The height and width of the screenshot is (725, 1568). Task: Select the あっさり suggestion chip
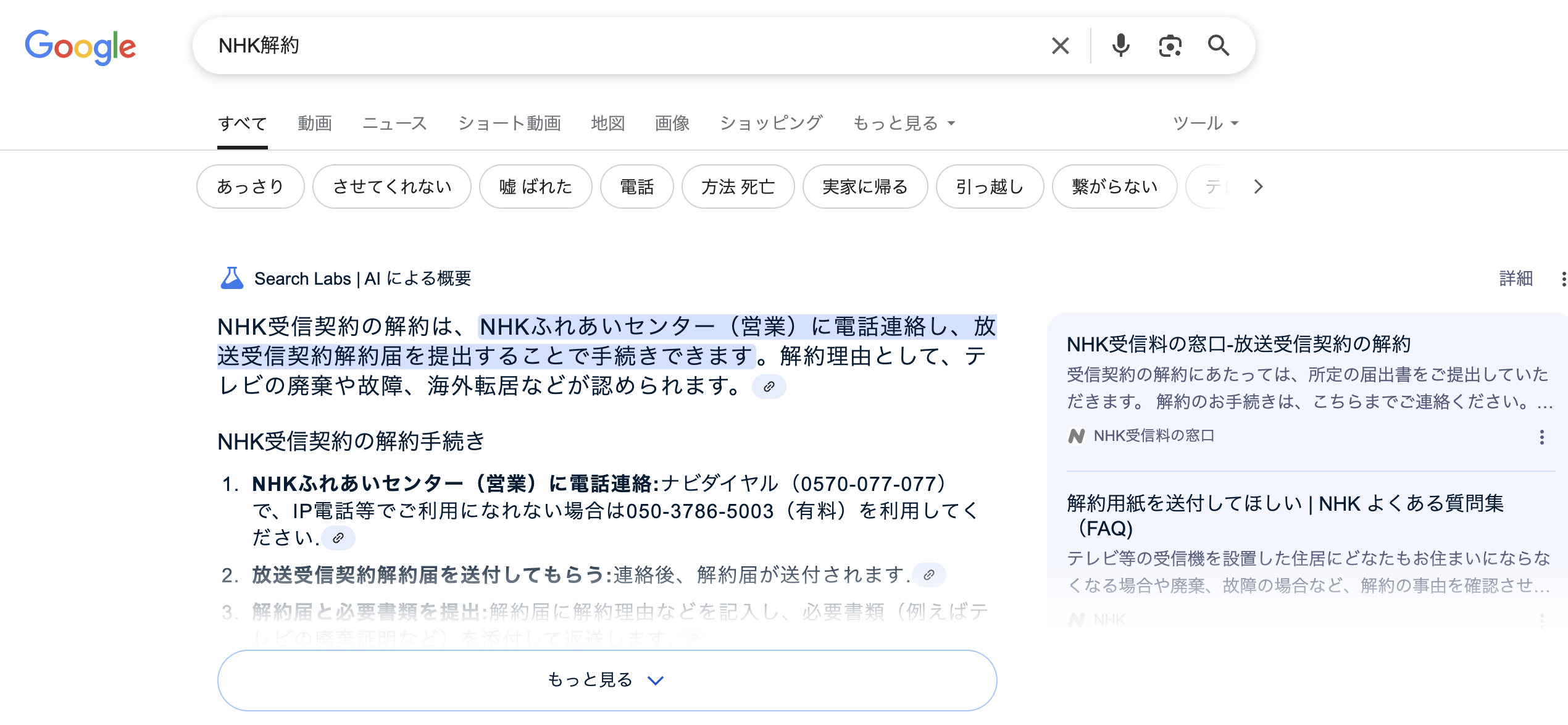[250, 186]
